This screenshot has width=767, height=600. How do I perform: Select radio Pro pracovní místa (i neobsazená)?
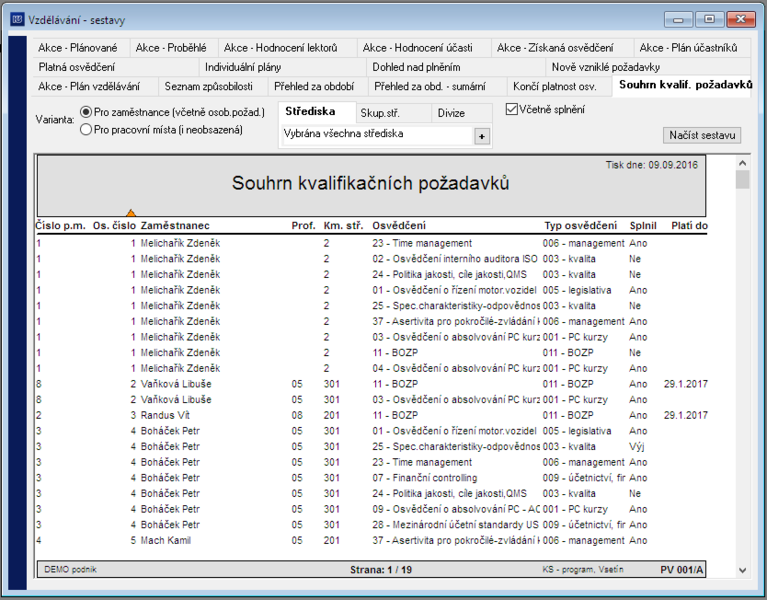tap(86, 130)
